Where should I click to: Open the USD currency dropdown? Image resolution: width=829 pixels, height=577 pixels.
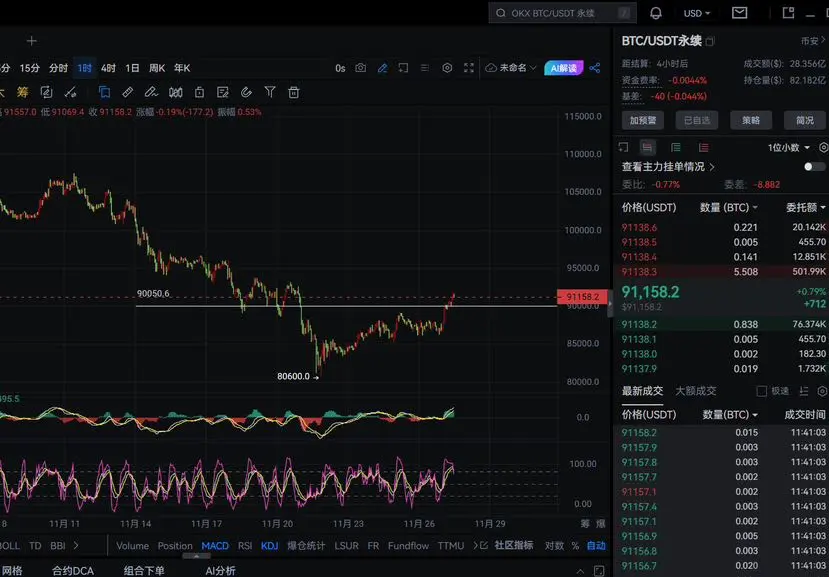697,13
